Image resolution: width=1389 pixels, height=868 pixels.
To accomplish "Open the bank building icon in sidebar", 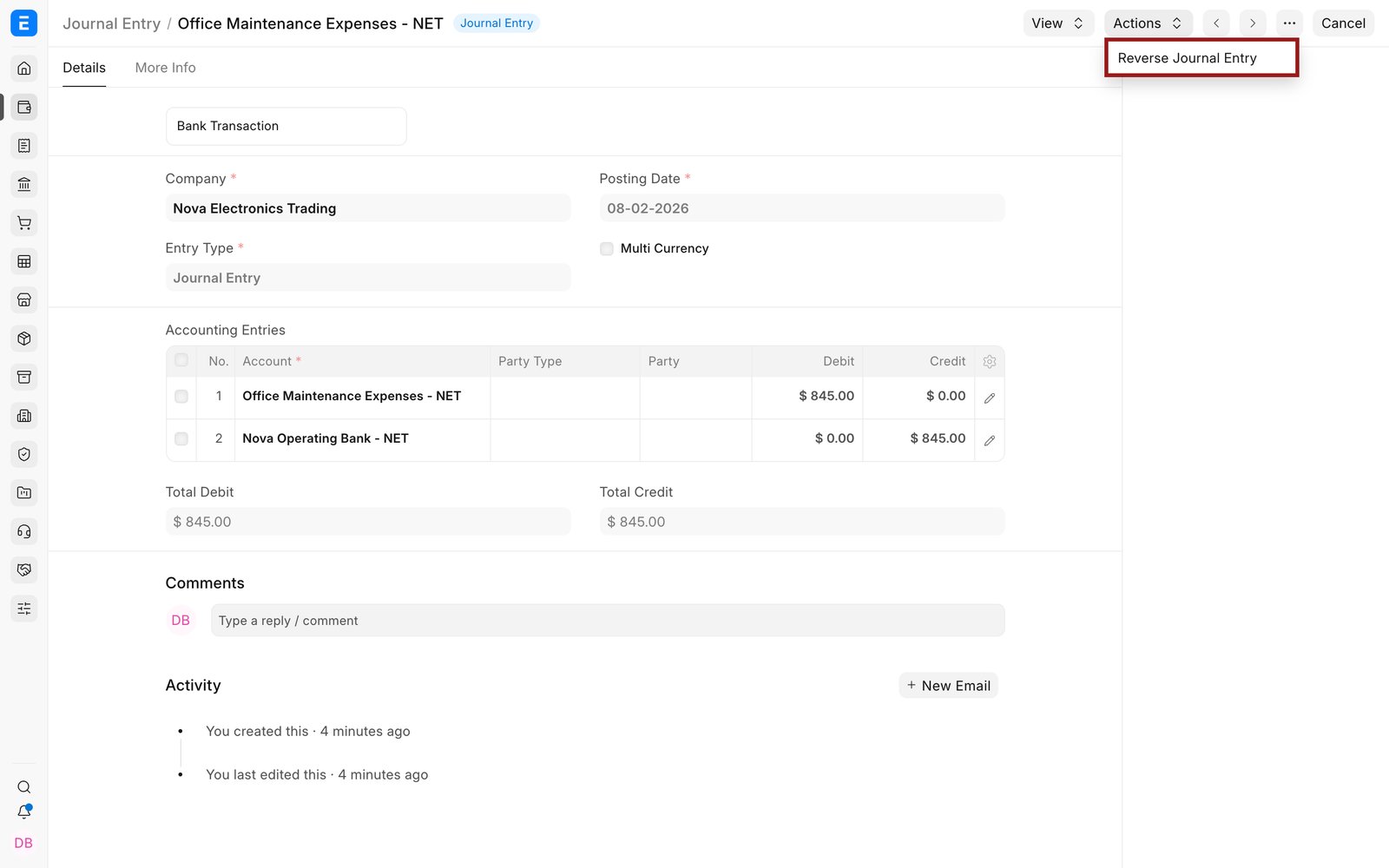I will click(x=24, y=184).
